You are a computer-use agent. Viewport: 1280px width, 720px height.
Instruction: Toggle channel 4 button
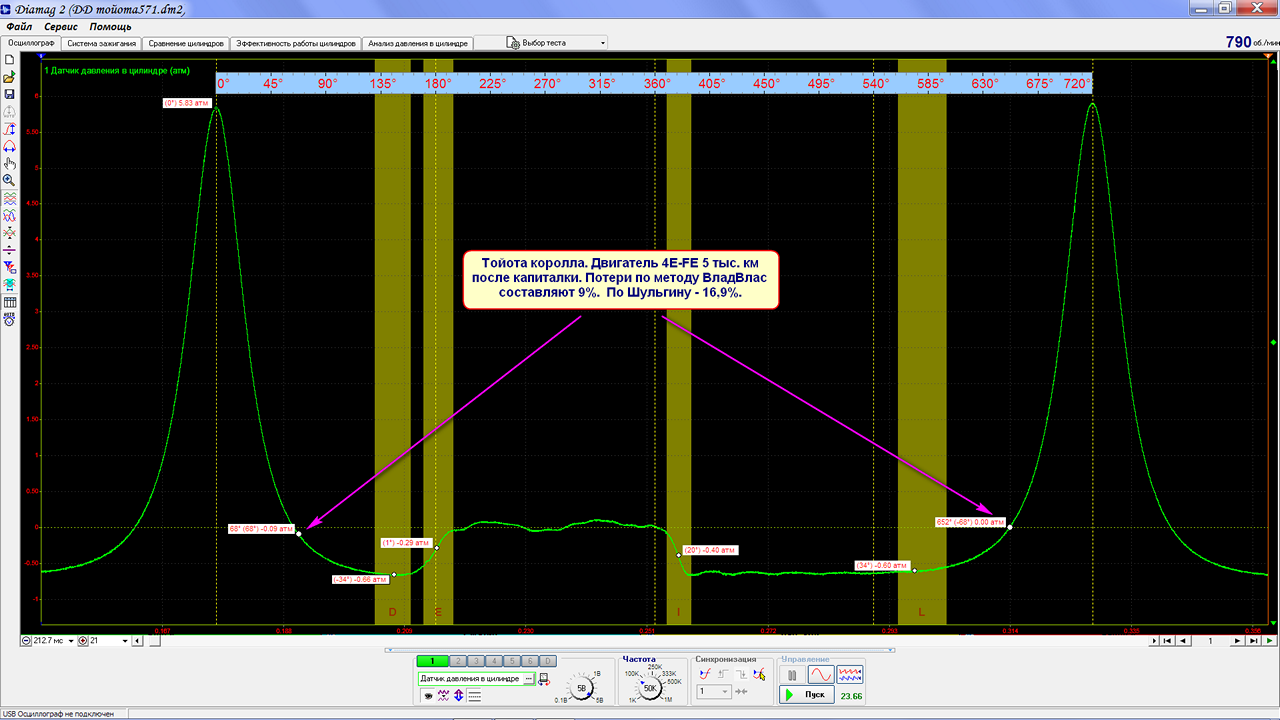pyautogui.click(x=494, y=661)
